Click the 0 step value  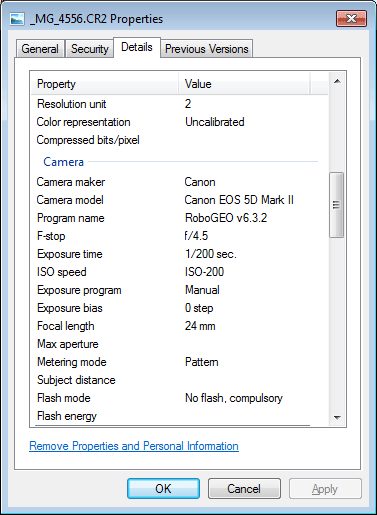(x=199, y=308)
